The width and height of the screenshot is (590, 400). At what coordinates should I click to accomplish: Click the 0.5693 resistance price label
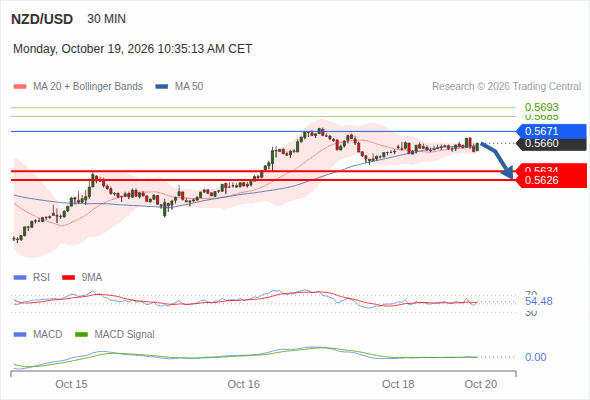coord(541,107)
